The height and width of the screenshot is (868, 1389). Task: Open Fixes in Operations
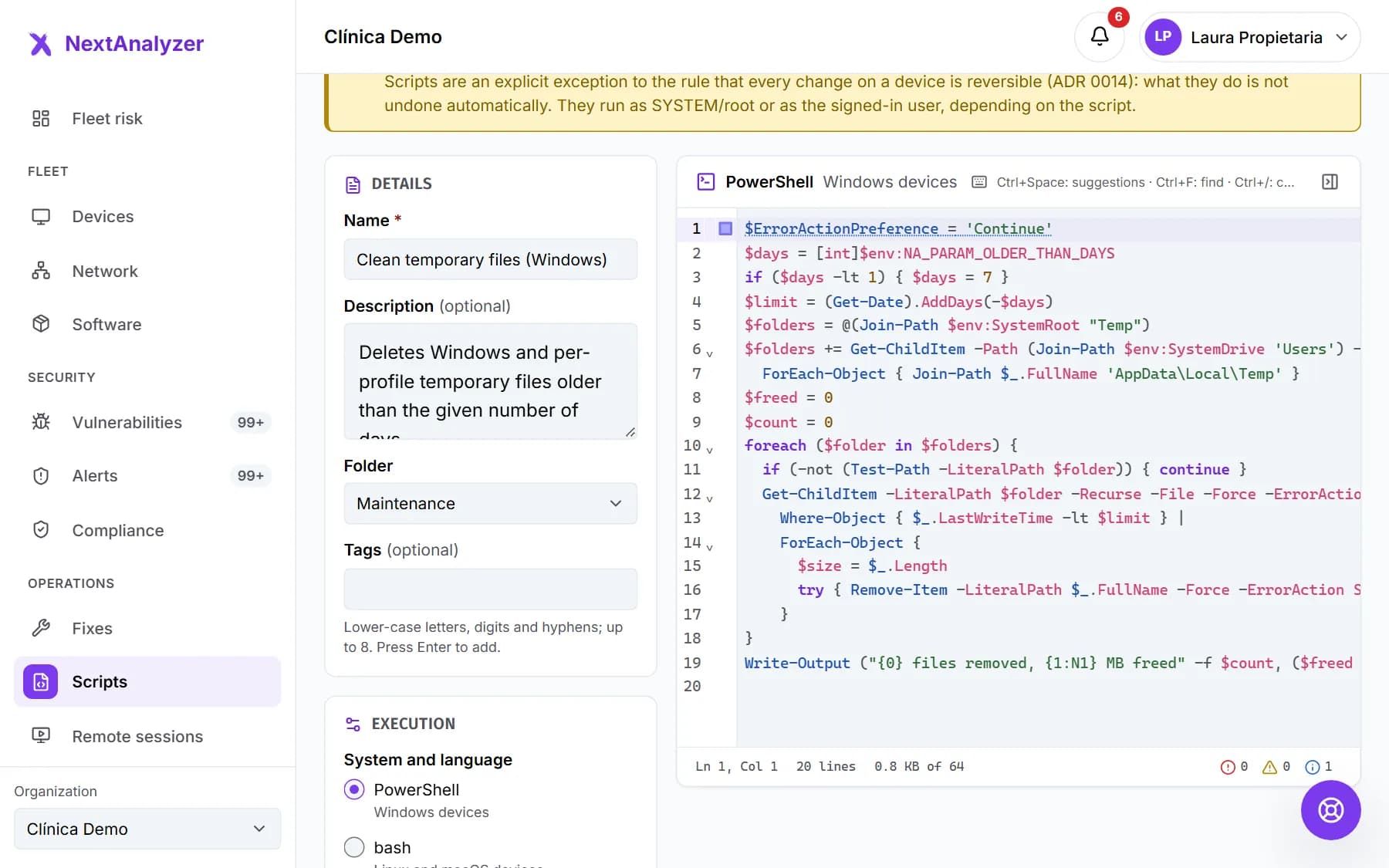pos(147,629)
